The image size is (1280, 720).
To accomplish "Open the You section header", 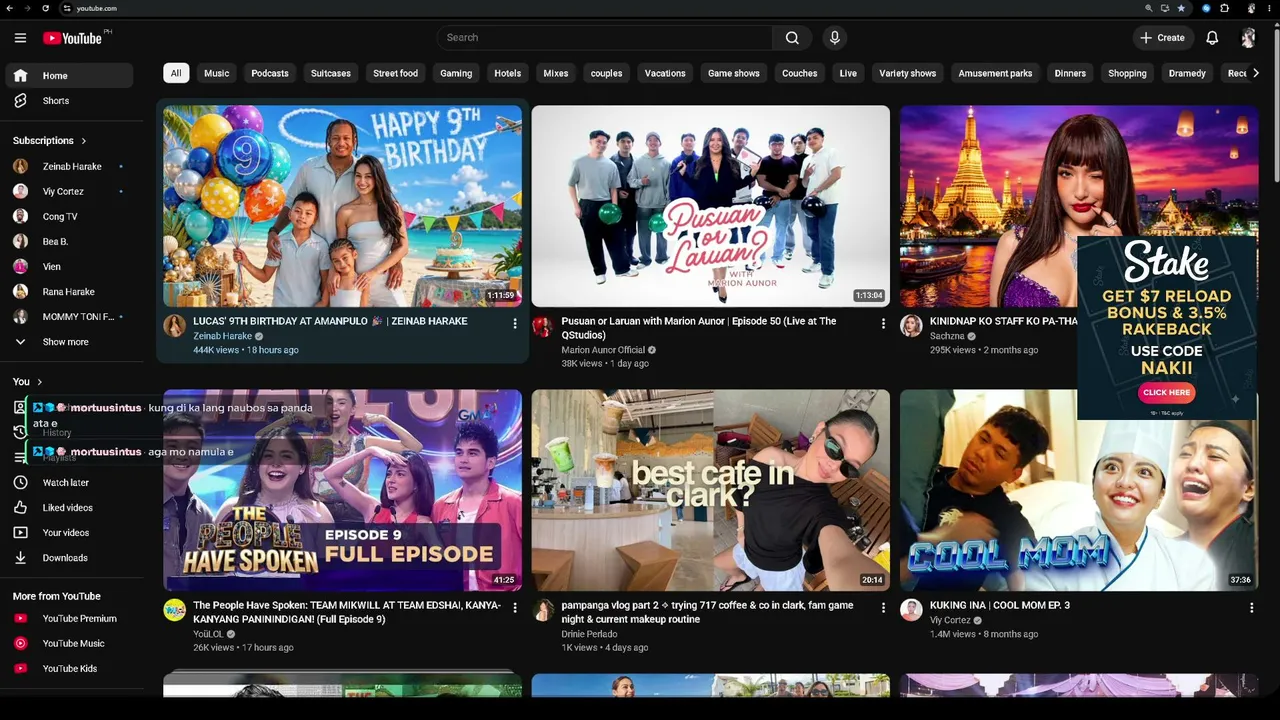I will 27,382.
